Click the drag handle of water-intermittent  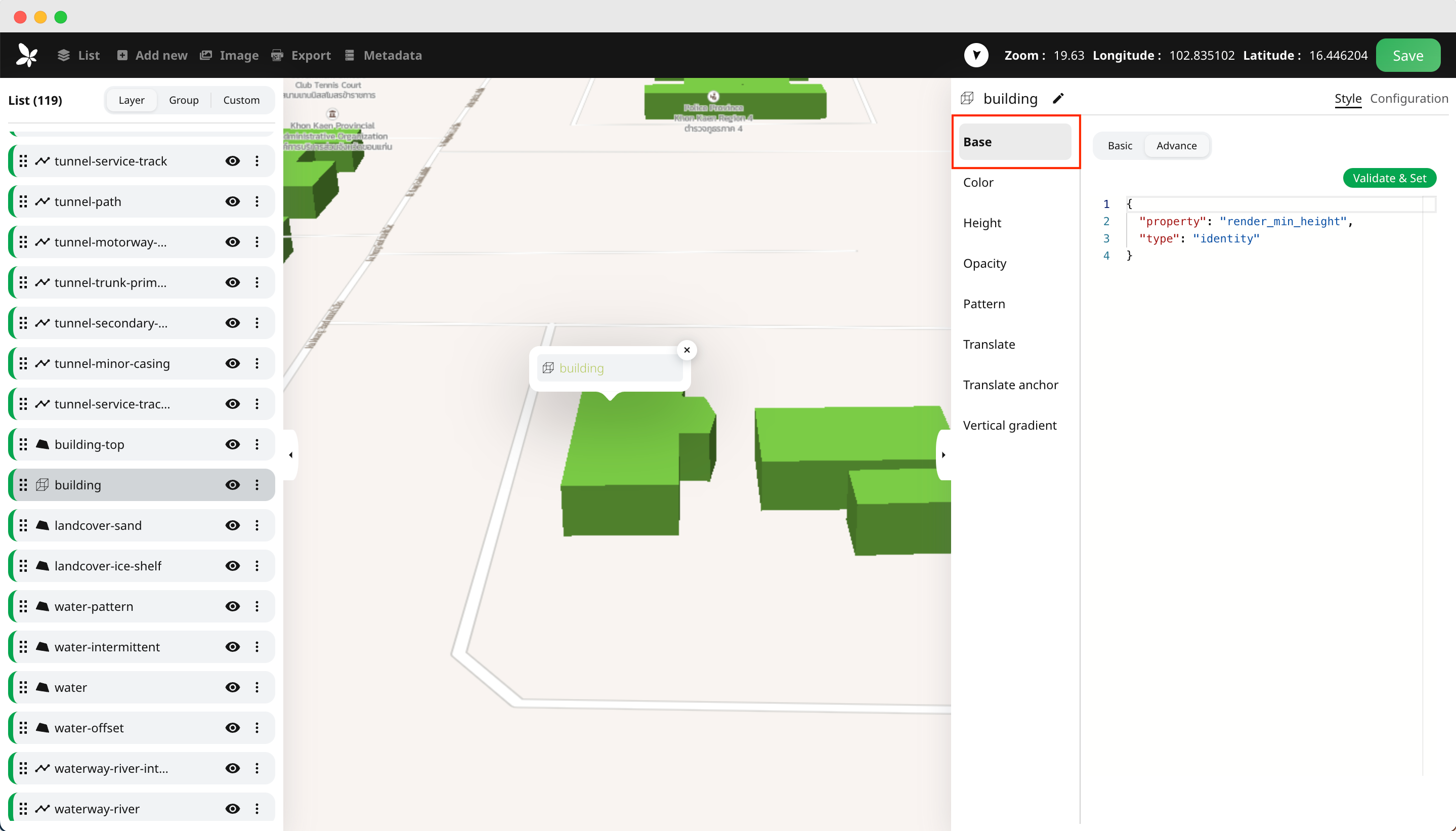pyautogui.click(x=23, y=647)
